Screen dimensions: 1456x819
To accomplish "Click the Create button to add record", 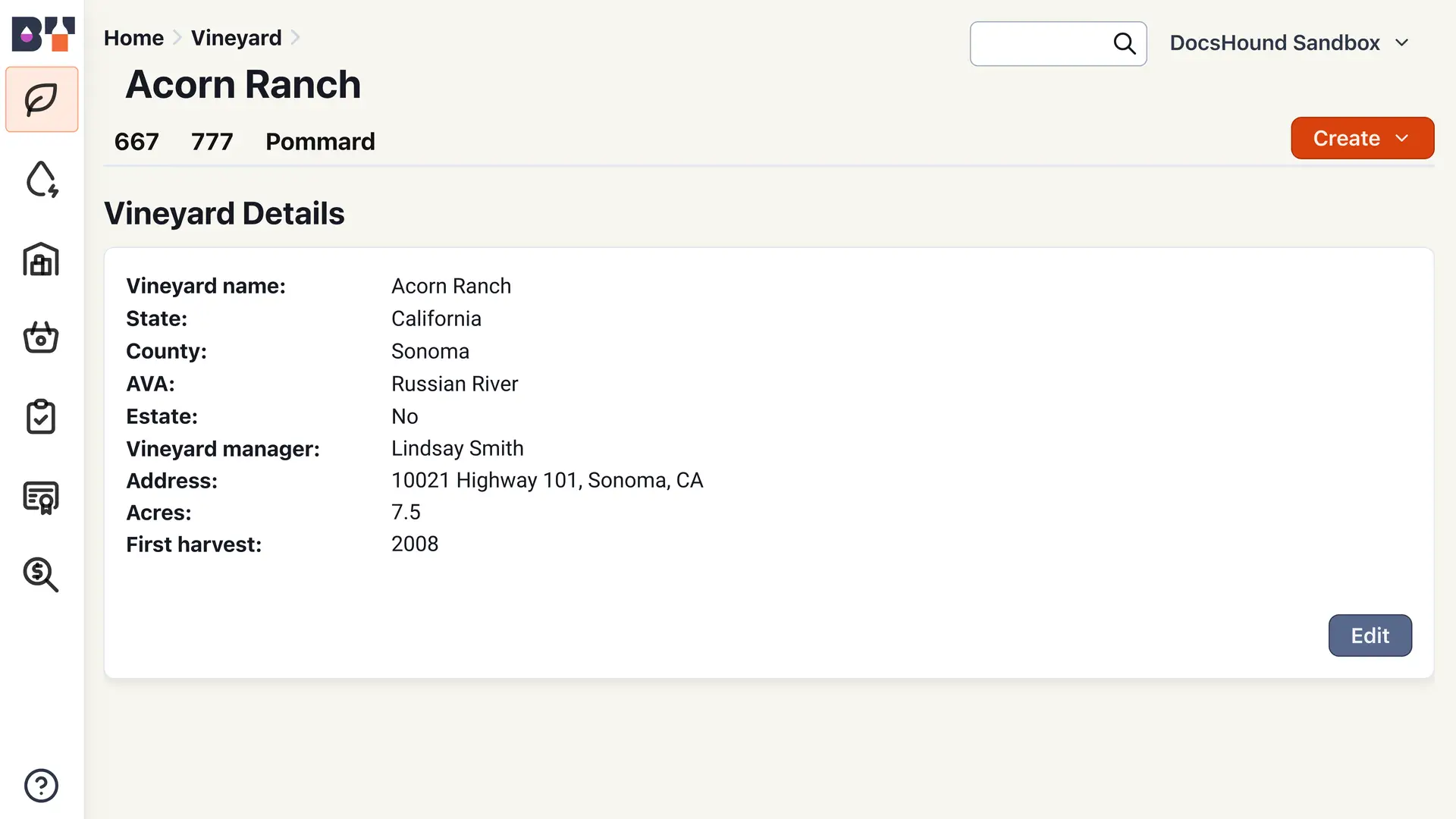I will pyautogui.click(x=1362, y=138).
